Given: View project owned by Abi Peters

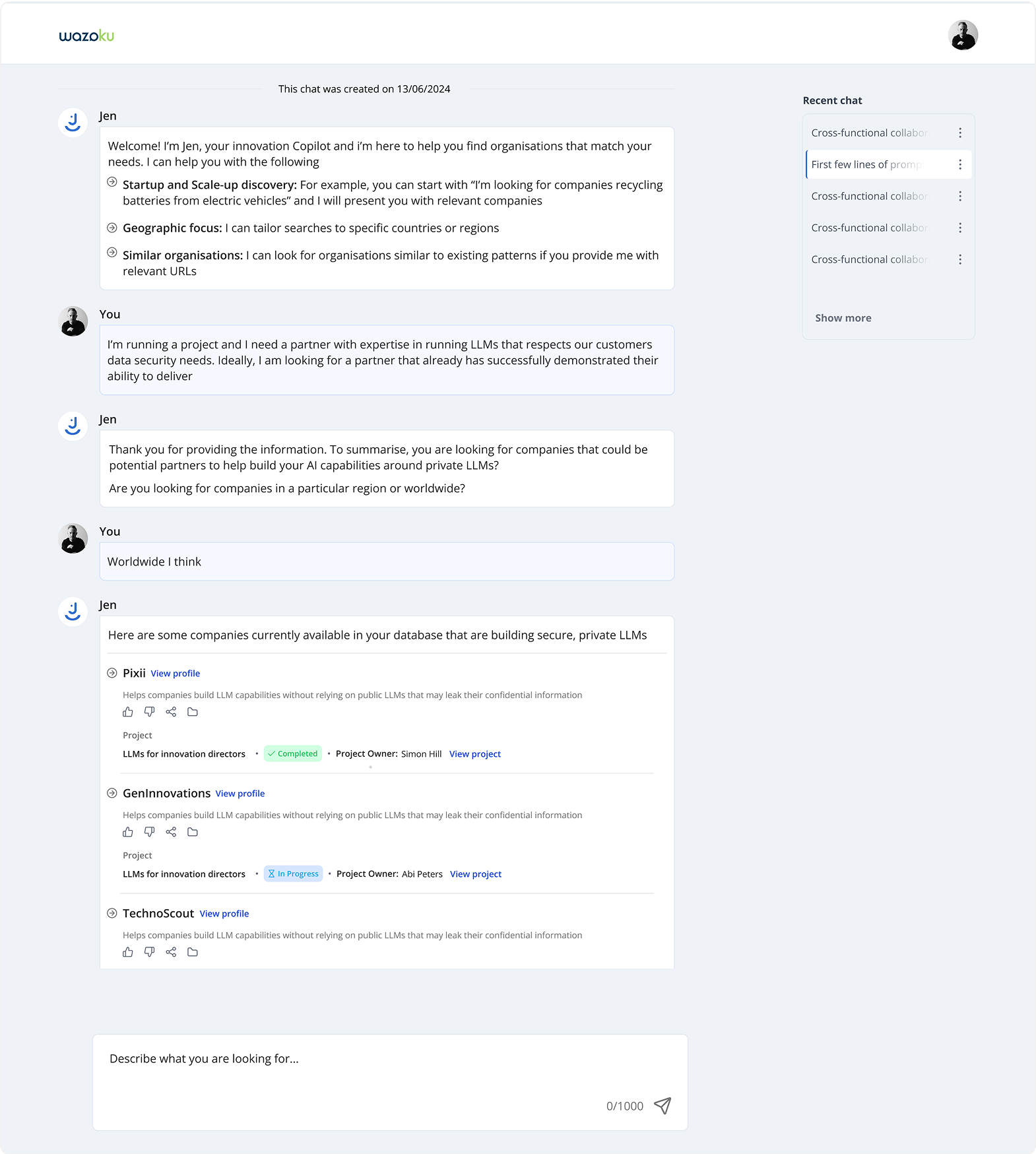Looking at the screenshot, I should pos(476,874).
